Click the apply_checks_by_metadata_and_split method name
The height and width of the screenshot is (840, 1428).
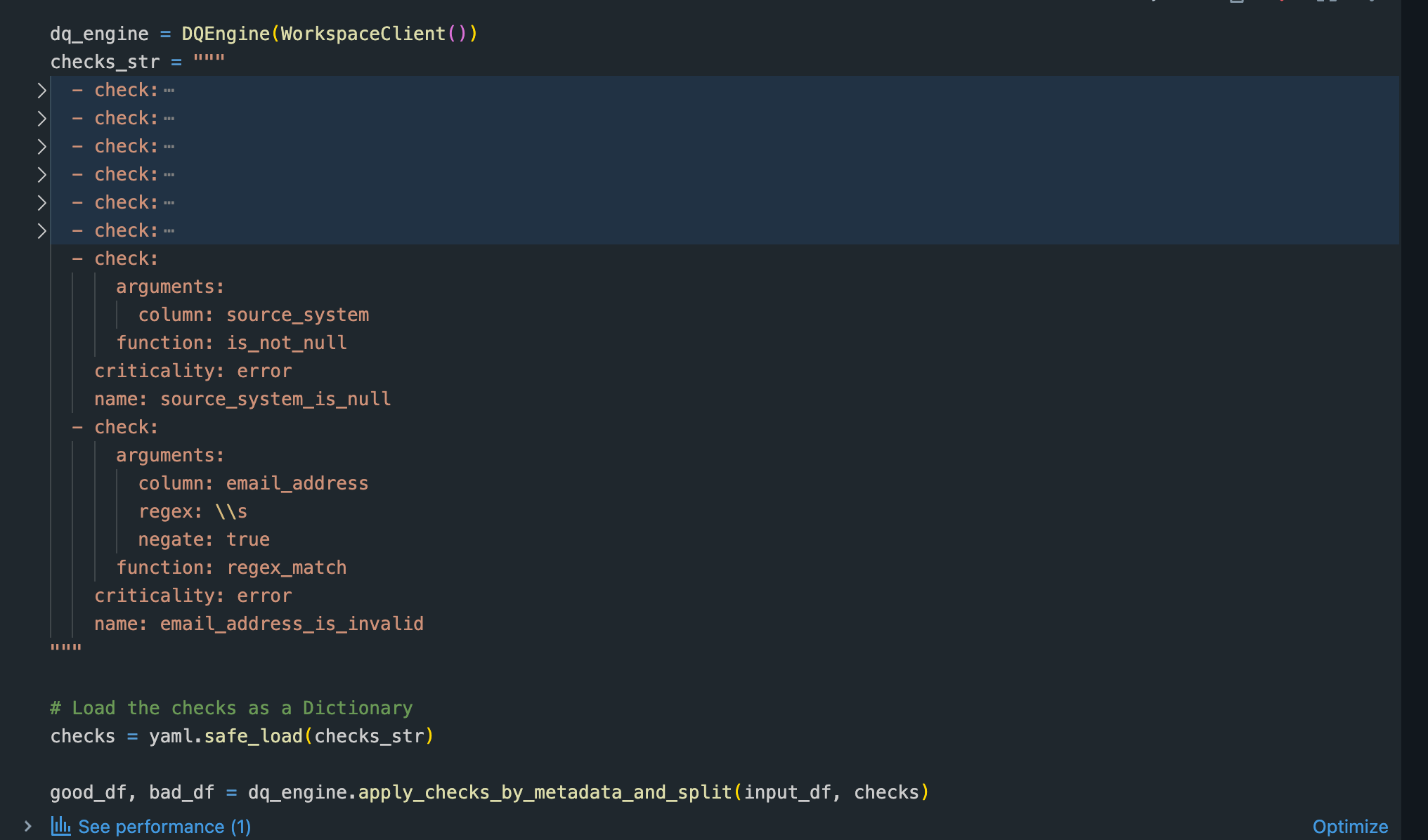coord(545,792)
